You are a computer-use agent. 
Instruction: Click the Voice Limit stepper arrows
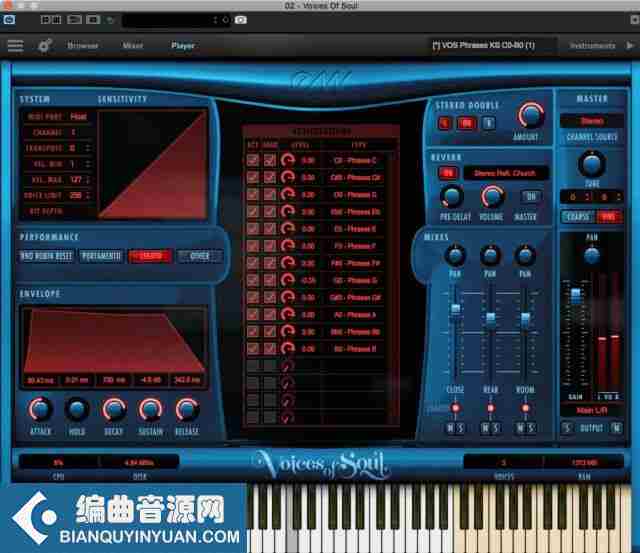pos(87,195)
